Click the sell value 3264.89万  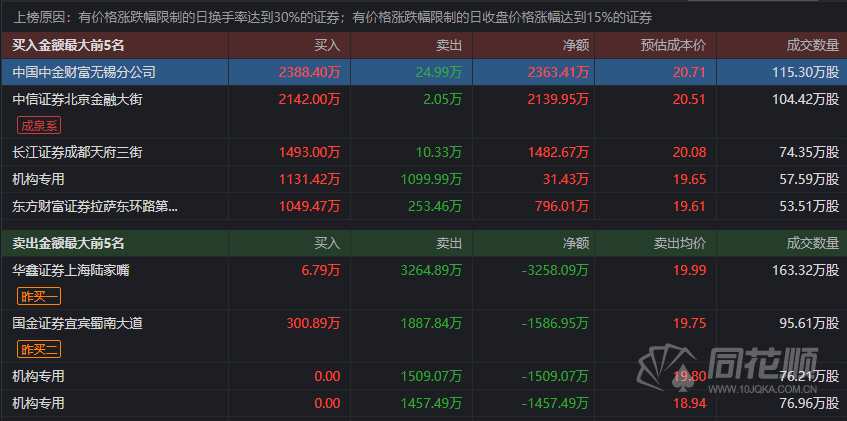432,270
